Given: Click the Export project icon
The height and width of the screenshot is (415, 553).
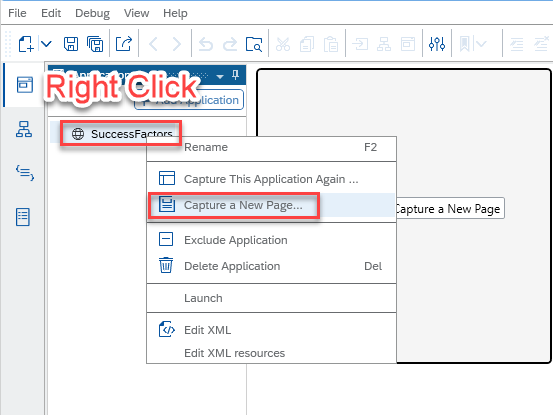Looking at the screenshot, I should click(124, 44).
